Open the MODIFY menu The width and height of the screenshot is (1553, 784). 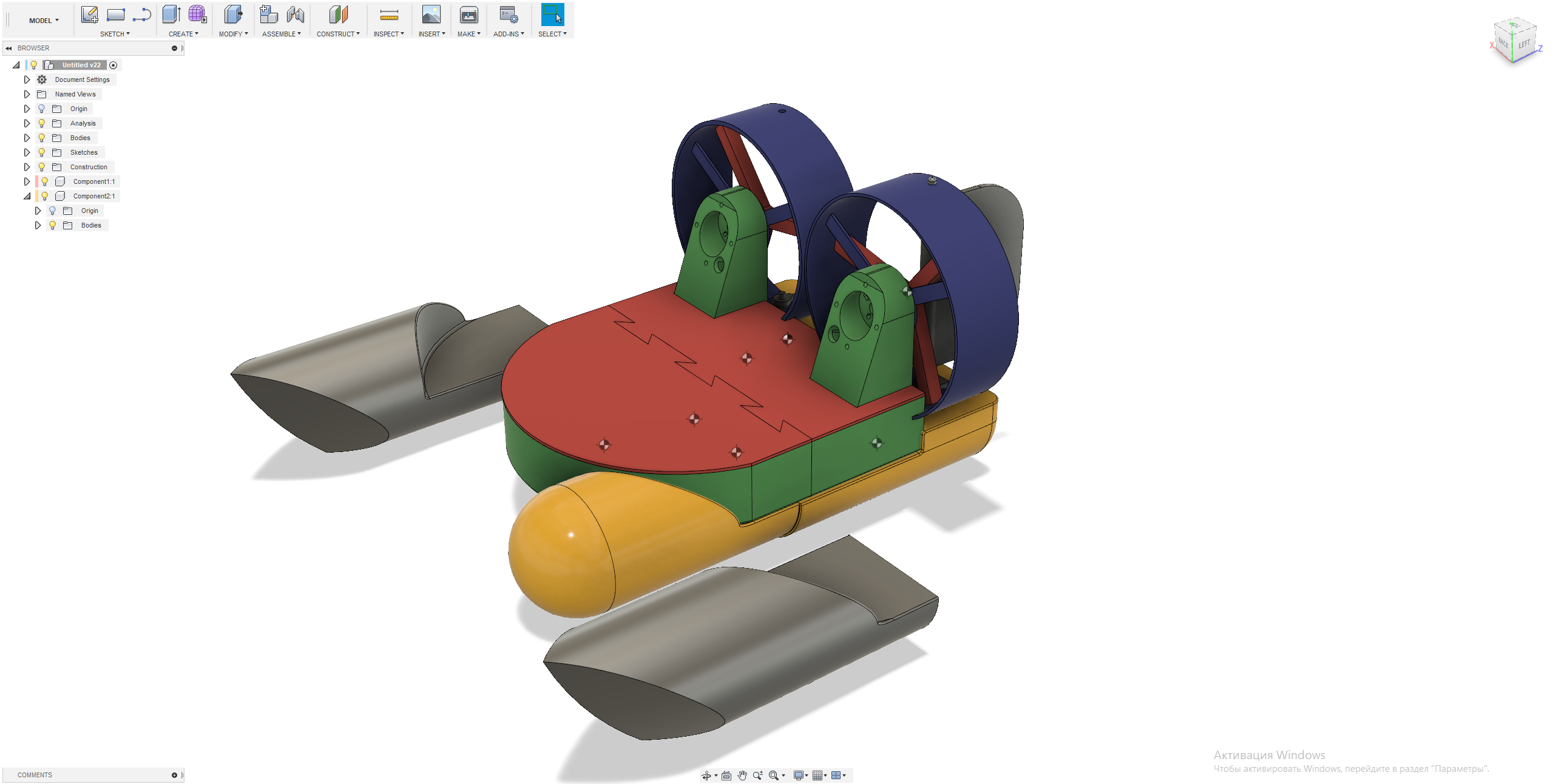[234, 34]
